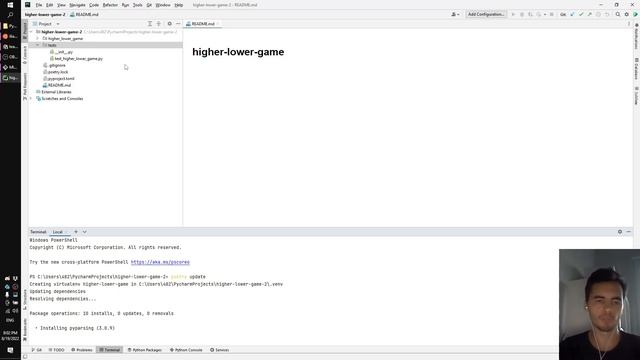Open terminal panel settings gear
Screen dimensions: 640x360
(x=620, y=232)
